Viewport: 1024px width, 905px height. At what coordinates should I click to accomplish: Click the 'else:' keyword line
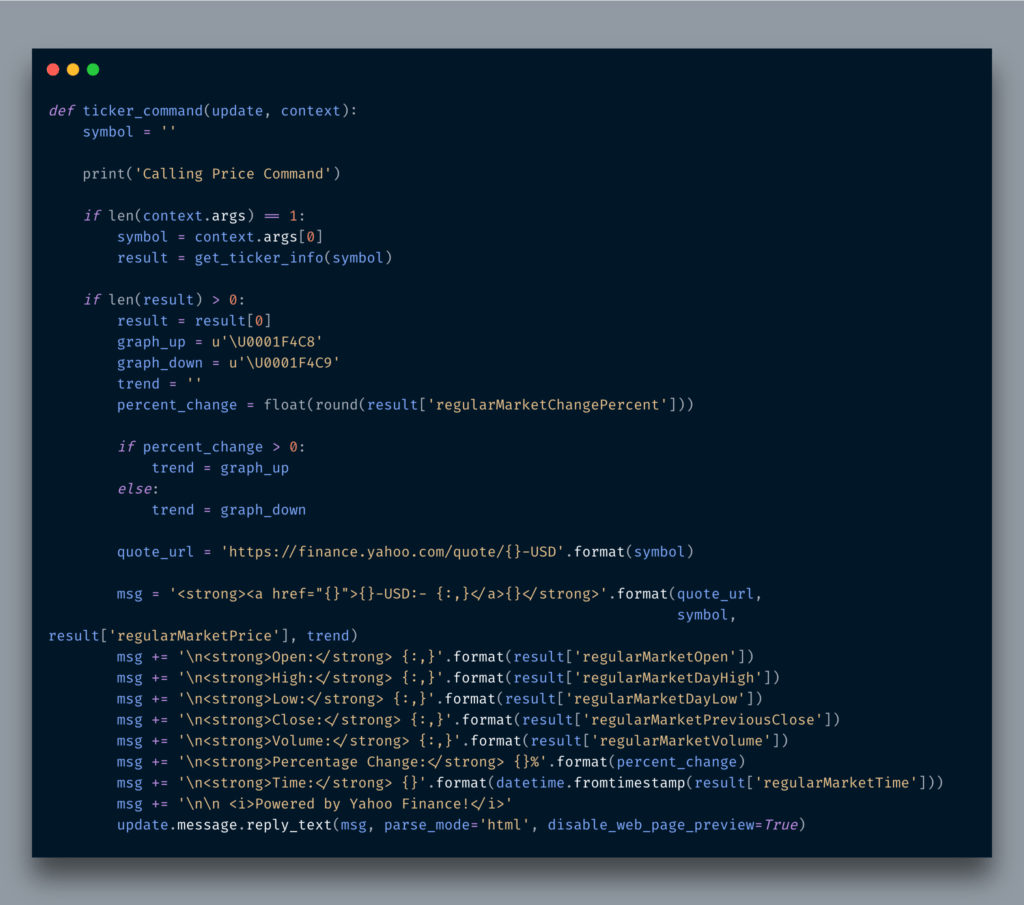pyautogui.click(x=138, y=488)
